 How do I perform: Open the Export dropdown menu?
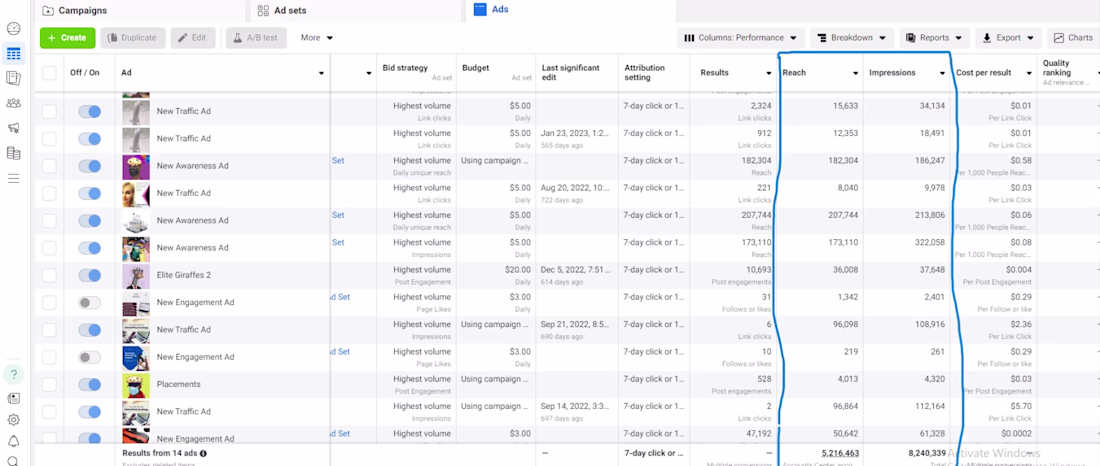pyautogui.click(x=1008, y=38)
